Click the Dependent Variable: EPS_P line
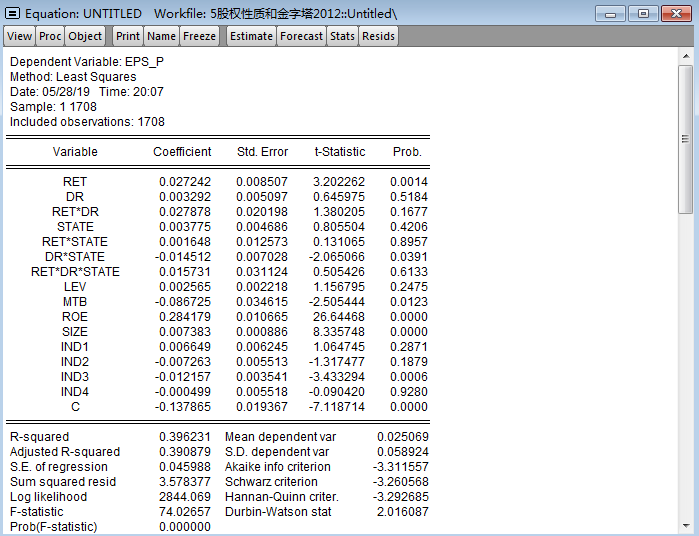699x536 pixels. pyautogui.click(x=87, y=62)
